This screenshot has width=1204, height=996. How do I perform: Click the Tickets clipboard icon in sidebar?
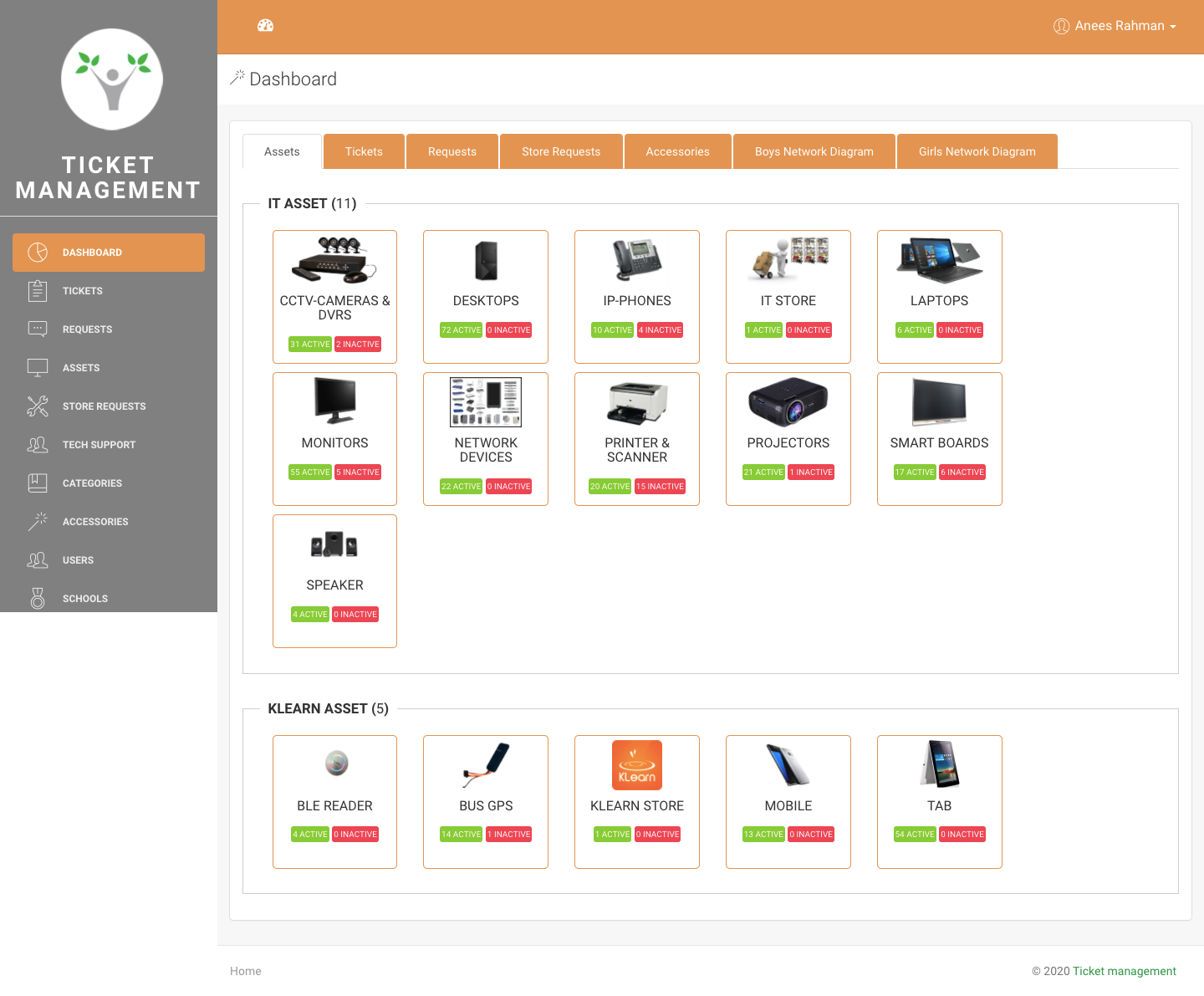coord(38,291)
